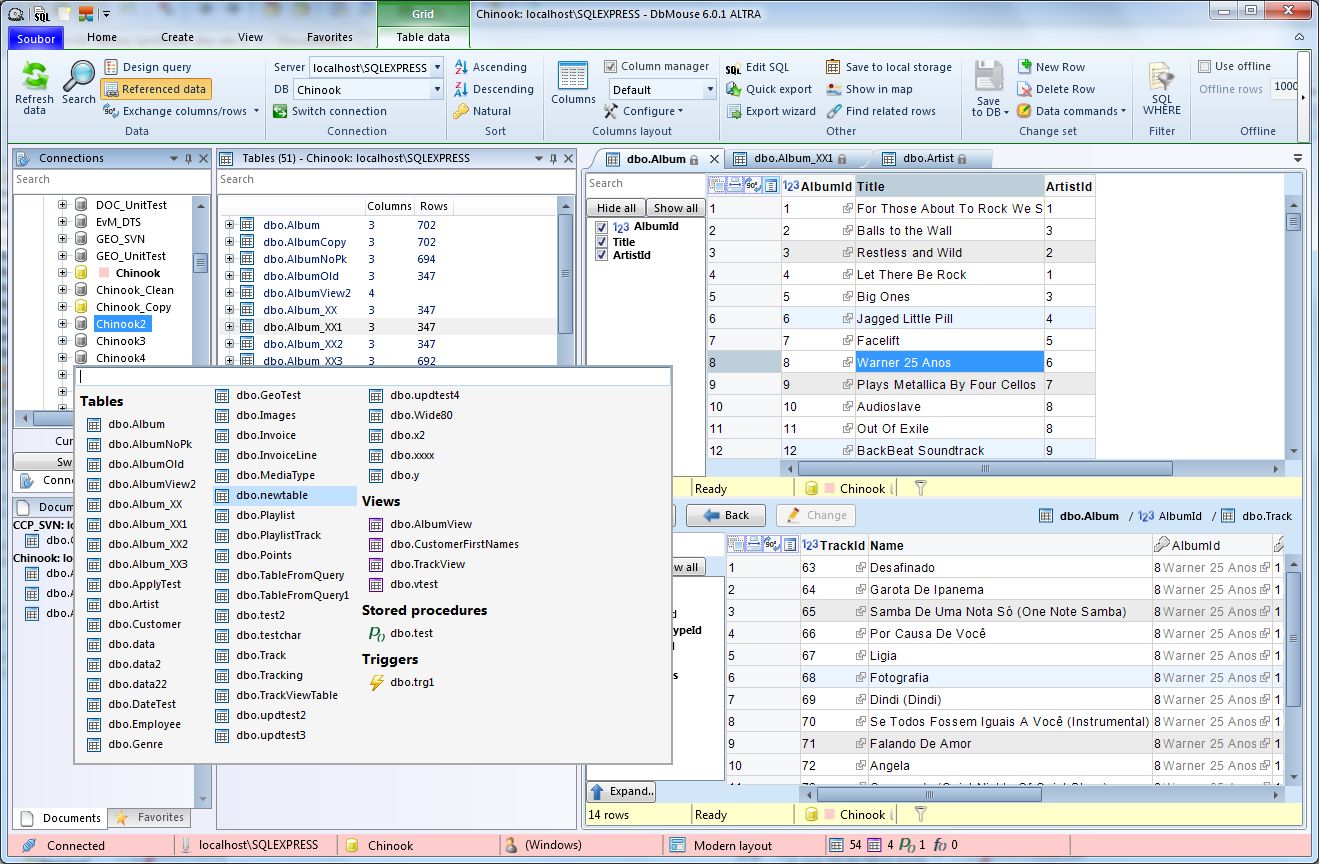
Task: Click the lower grid's vertical scrollbar thumb
Action: tap(1292, 641)
